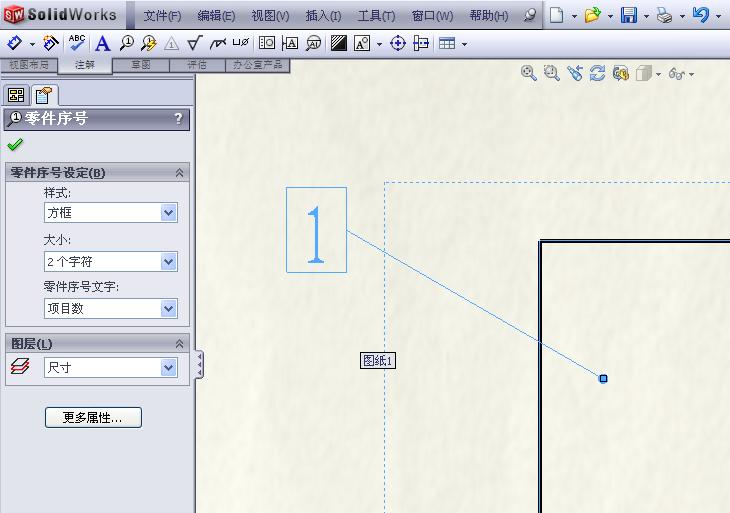
Task: Select the Hole Callout tool
Action: [240, 42]
